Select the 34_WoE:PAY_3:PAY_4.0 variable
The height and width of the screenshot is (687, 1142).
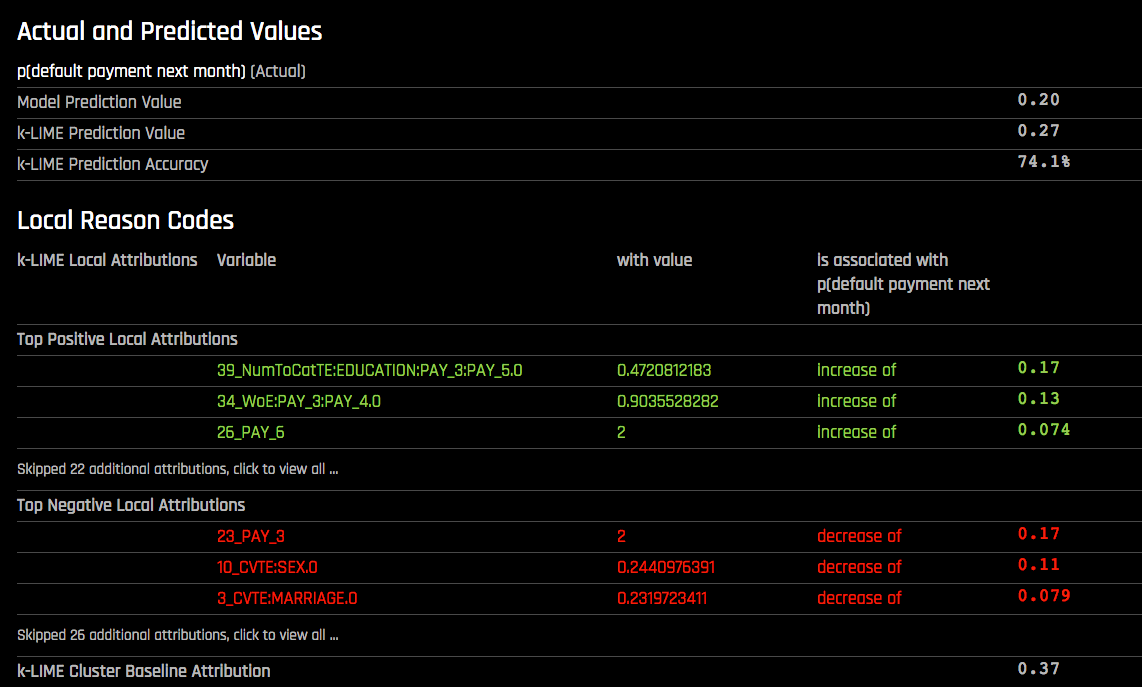coord(299,401)
